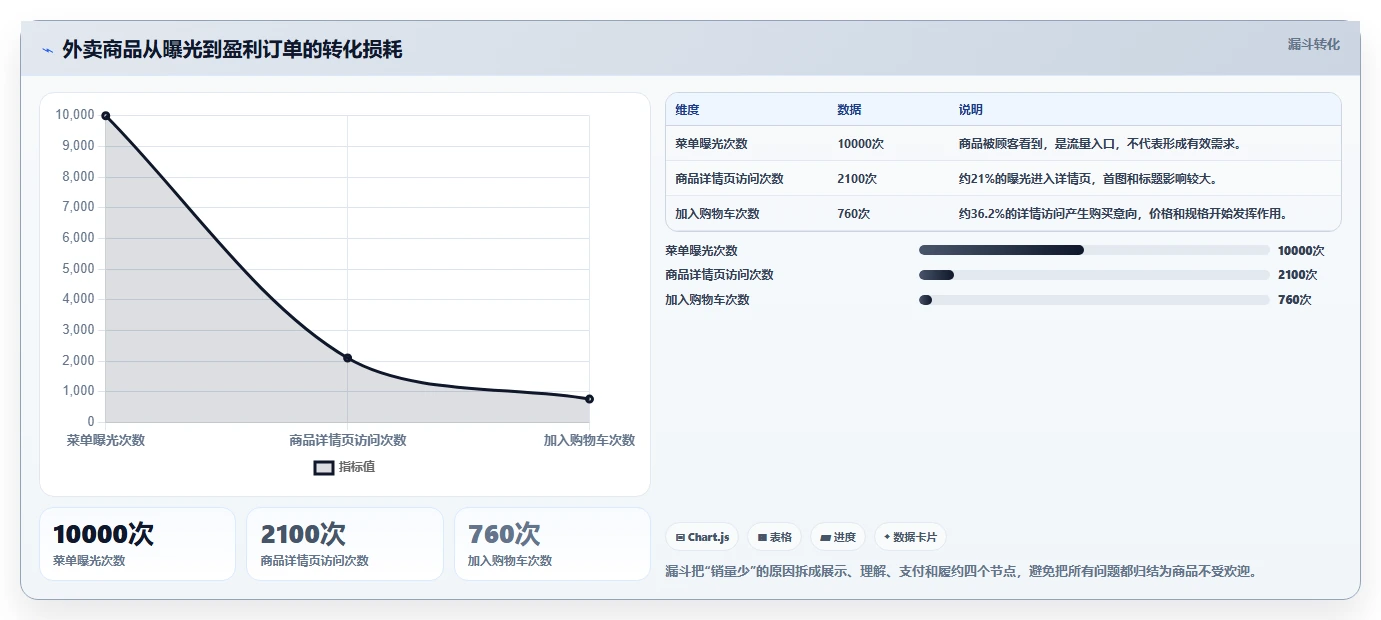The width and height of the screenshot is (1381, 620).
Task: Click the description 商品被顾客看到，是流量入口
Action: click(1100, 144)
